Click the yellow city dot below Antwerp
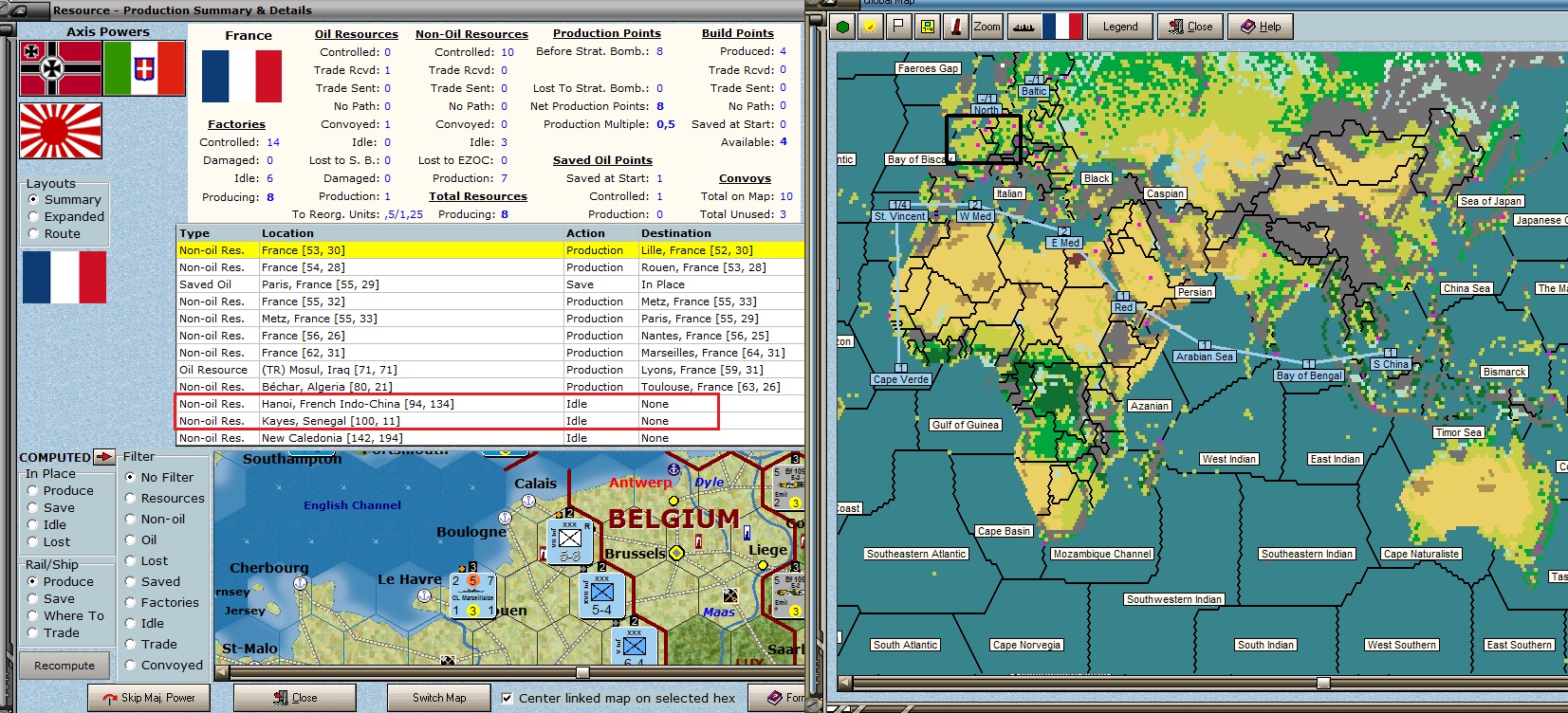 pos(674,500)
